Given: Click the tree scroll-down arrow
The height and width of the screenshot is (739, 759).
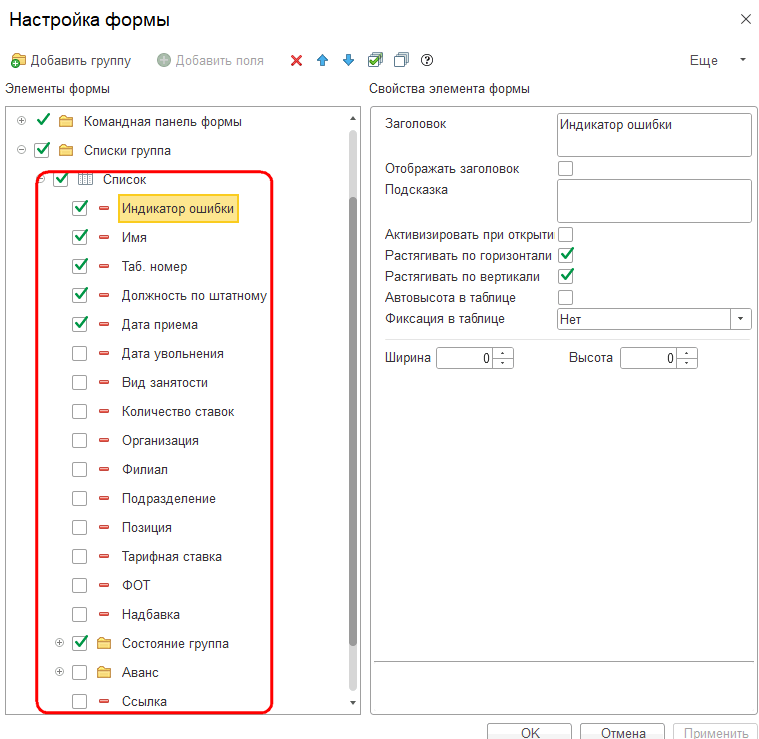Looking at the screenshot, I should point(353,702).
